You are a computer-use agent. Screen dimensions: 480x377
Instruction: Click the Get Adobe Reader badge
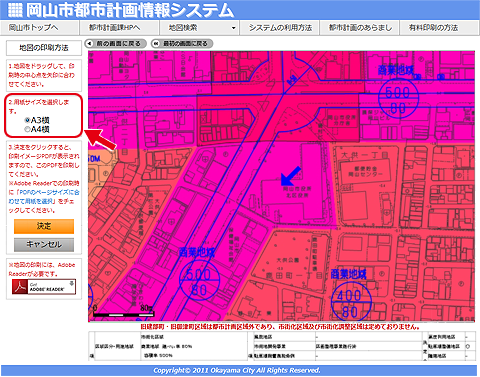44,287
